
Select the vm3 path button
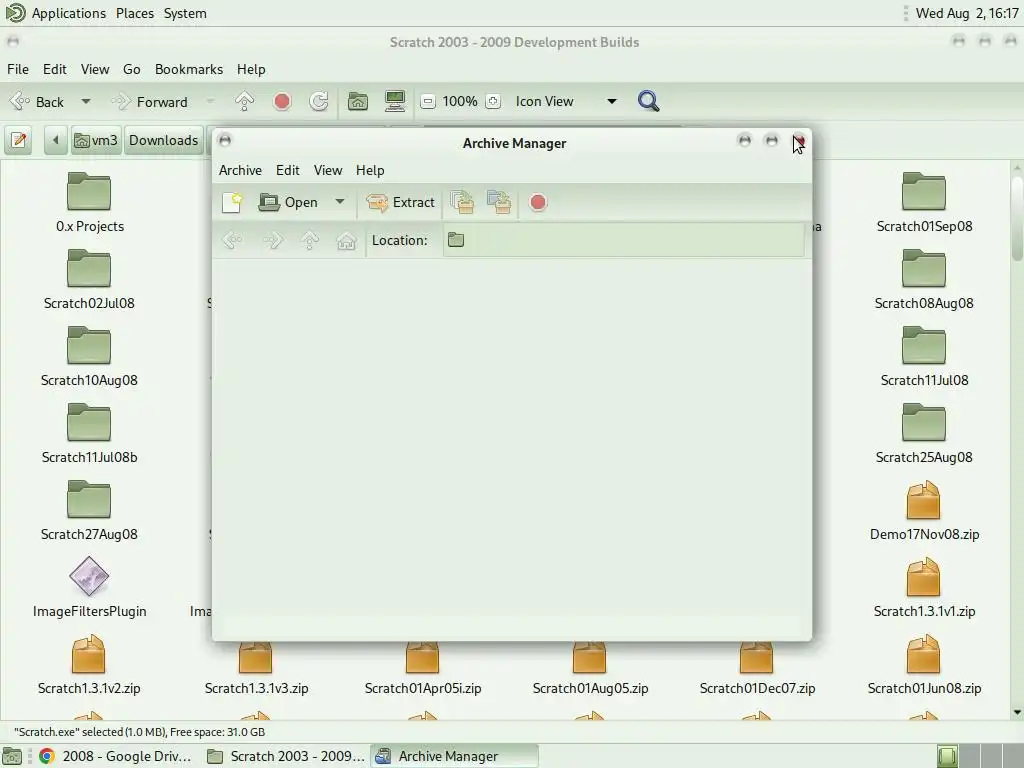(x=95, y=140)
